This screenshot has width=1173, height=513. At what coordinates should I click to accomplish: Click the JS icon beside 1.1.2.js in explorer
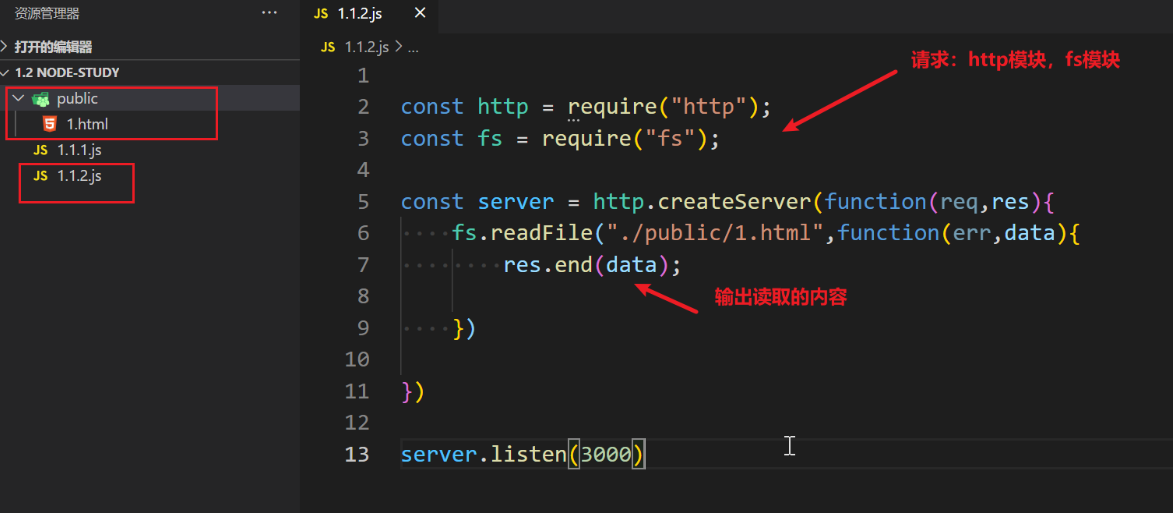point(41,176)
